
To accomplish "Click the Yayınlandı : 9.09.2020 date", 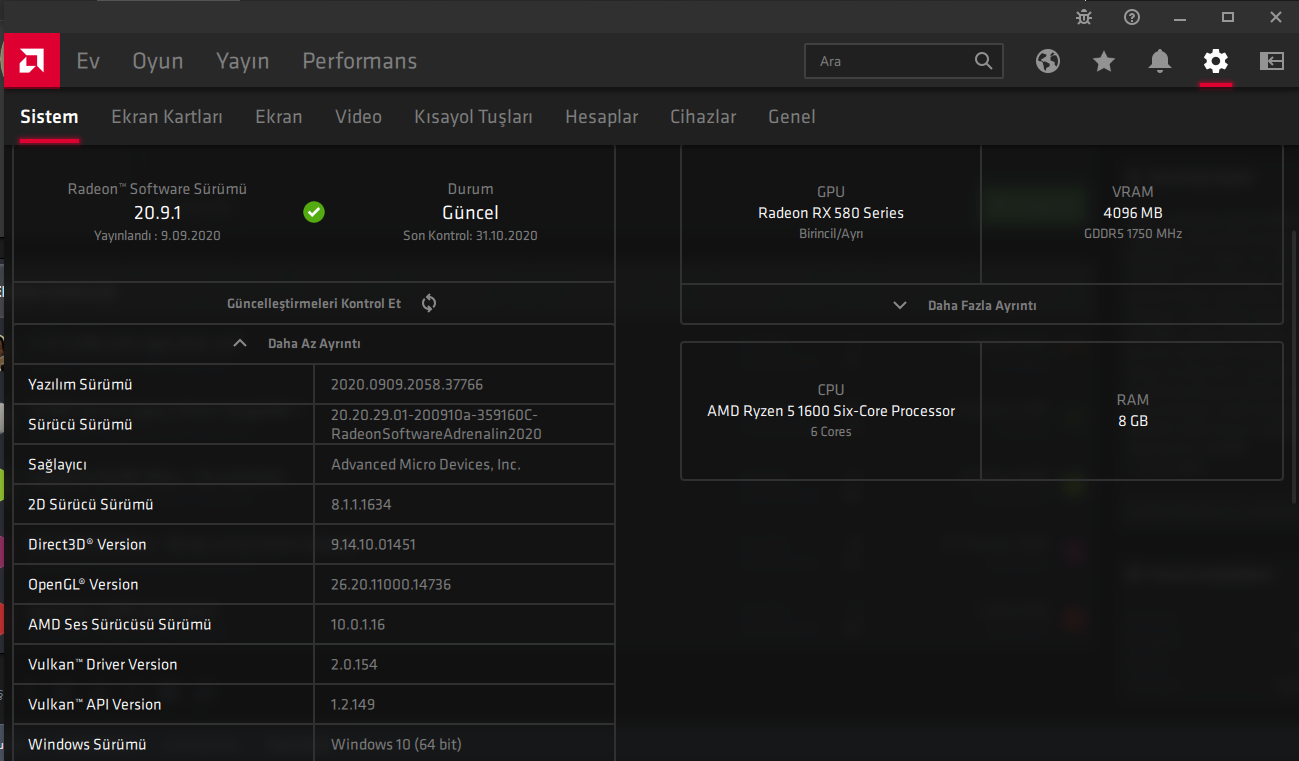I will pos(157,236).
